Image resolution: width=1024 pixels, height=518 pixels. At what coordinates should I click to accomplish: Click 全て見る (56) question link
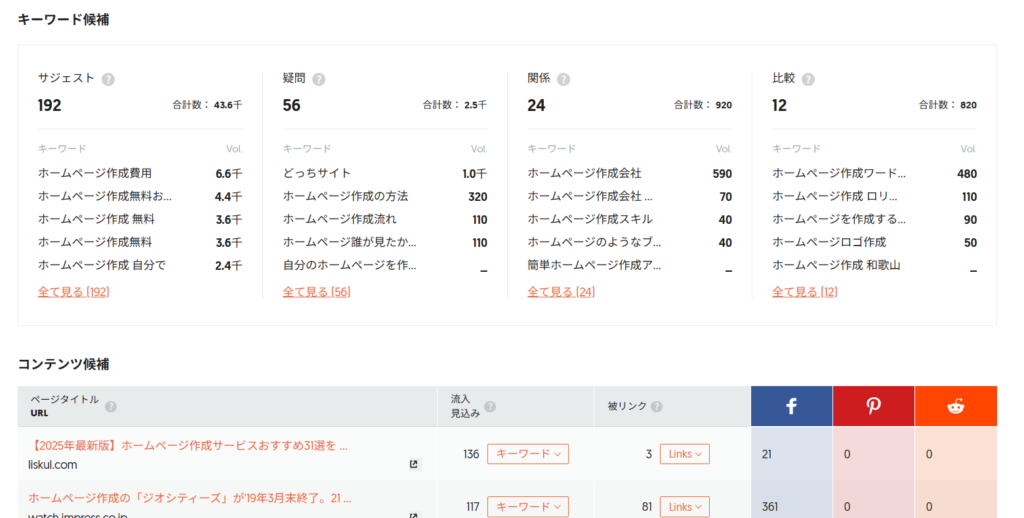(x=316, y=292)
